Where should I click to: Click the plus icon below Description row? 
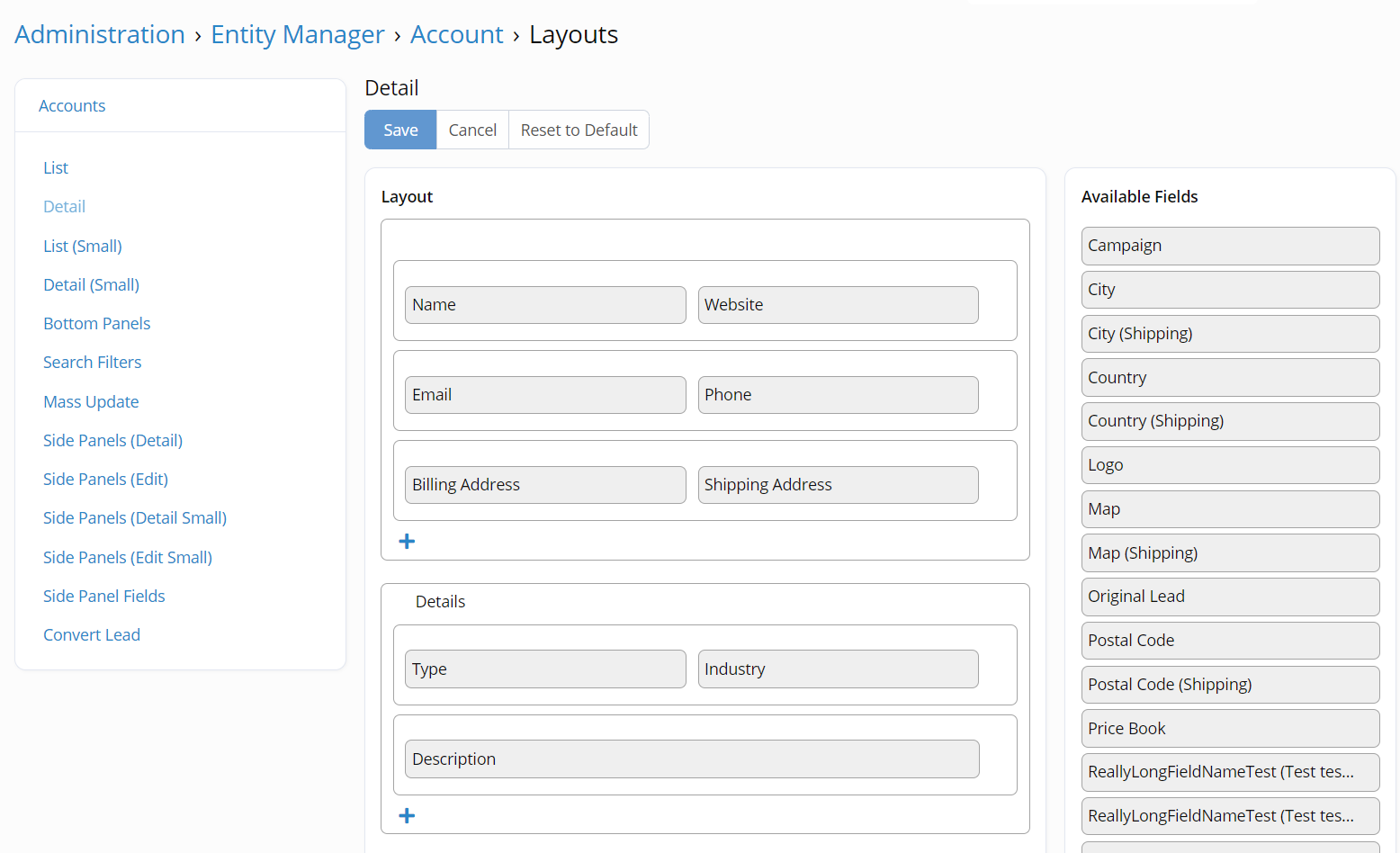tap(407, 815)
